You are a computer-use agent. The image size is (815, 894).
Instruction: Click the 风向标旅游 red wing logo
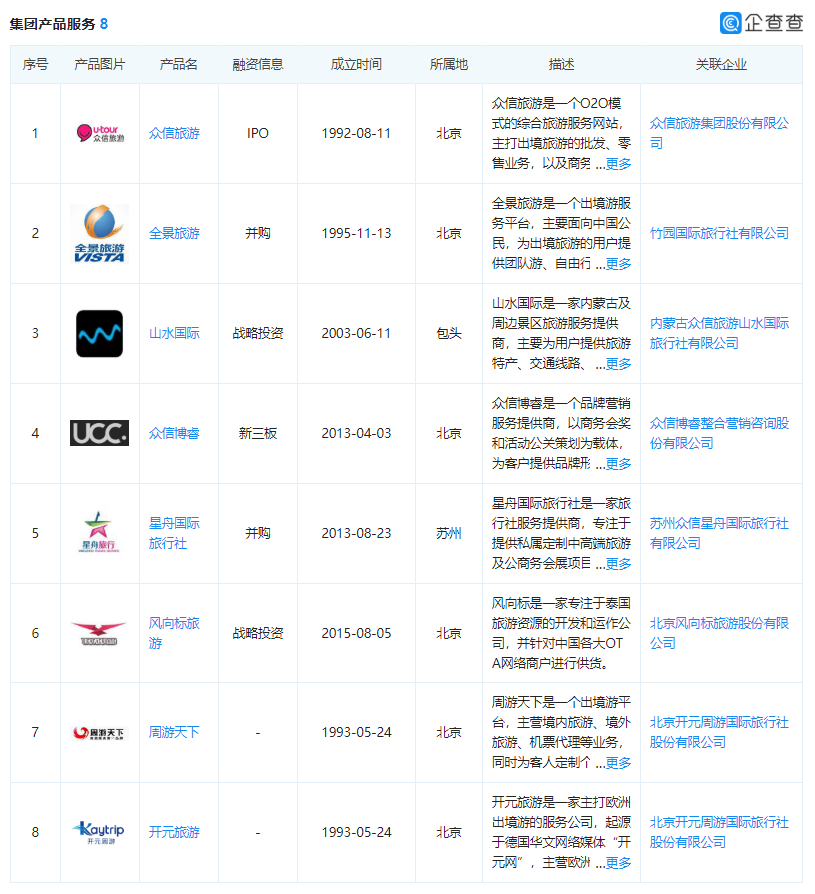point(99,633)
